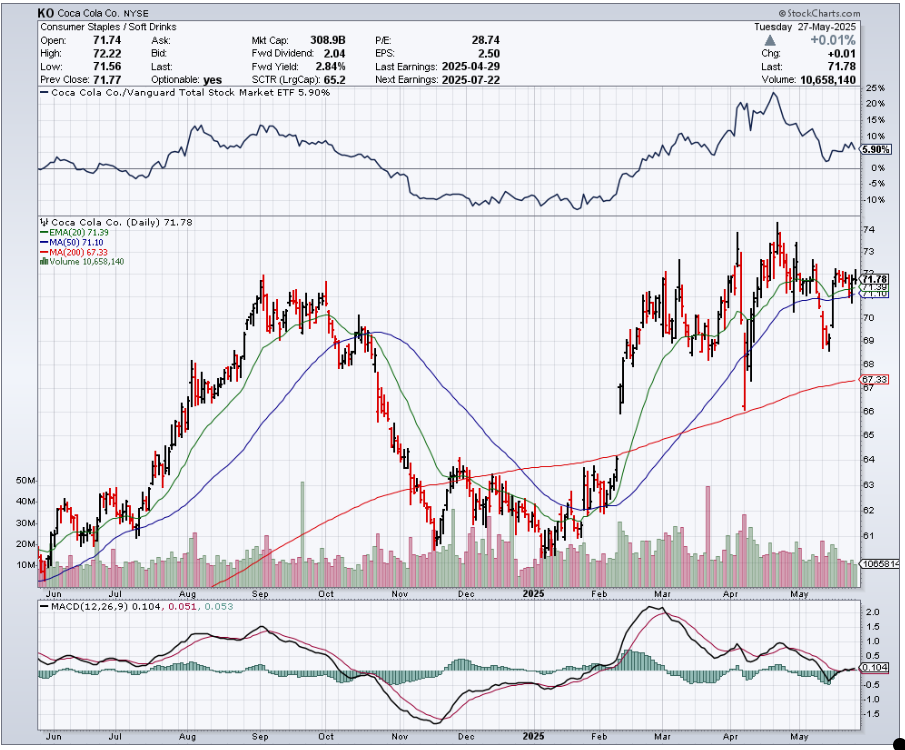
Task: Select the Low value 71.56
Action: pyautogui.click(x=107, y=66)
